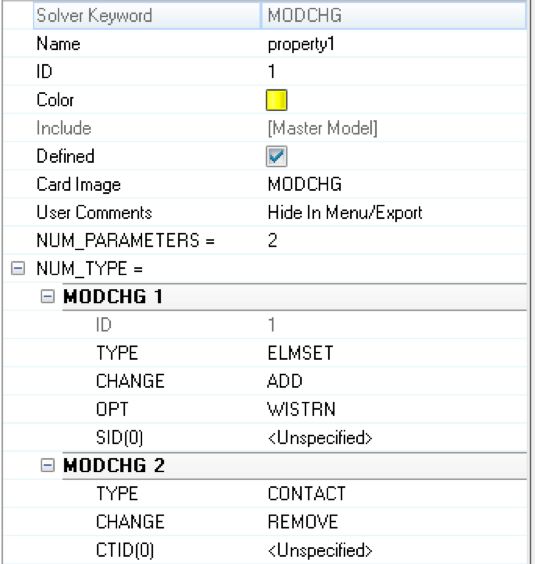Click the Include Master Model value

point(322,128)
